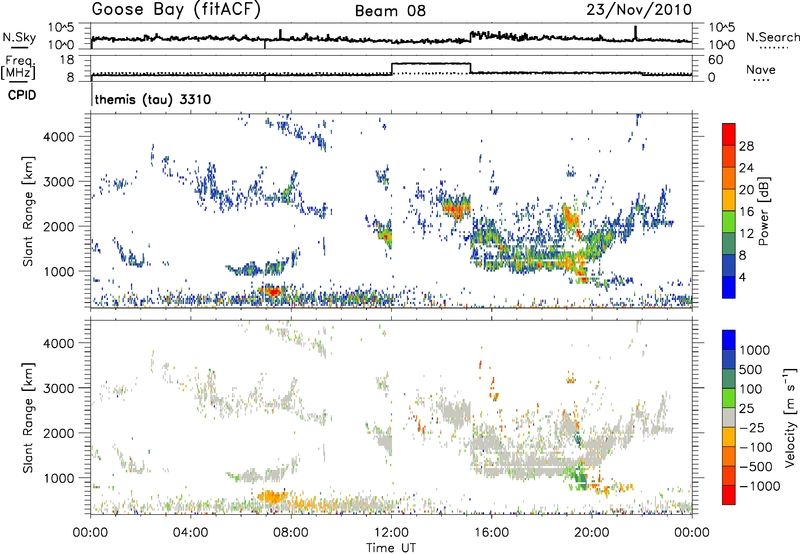The width and height of the screenshot is (800, 554).
Task: Click the "8" tick on the Freq. axis
Action: pyautogui.click(x=70, y=77)
